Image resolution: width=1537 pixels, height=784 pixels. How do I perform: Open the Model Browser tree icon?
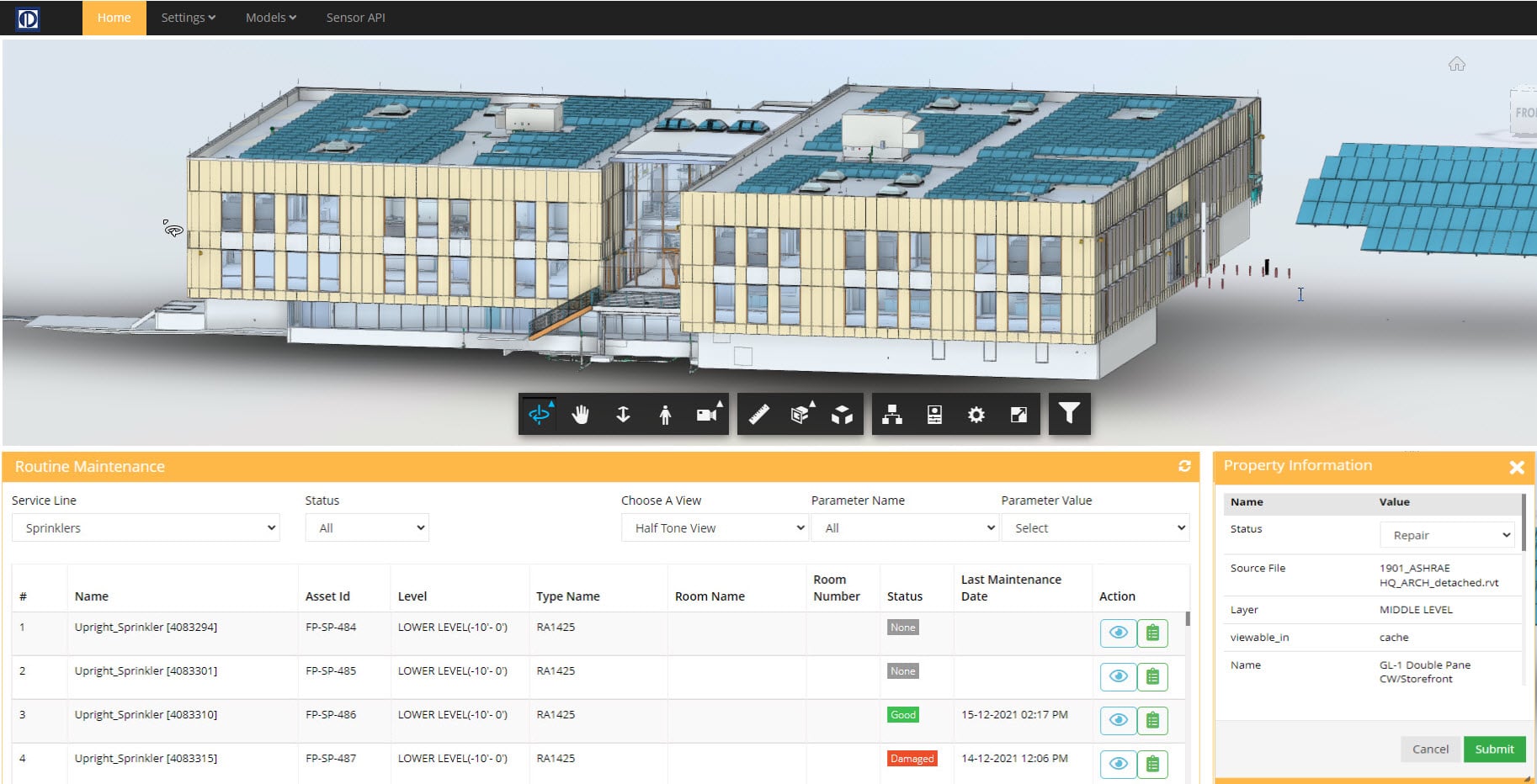click(x=892, y=414)
